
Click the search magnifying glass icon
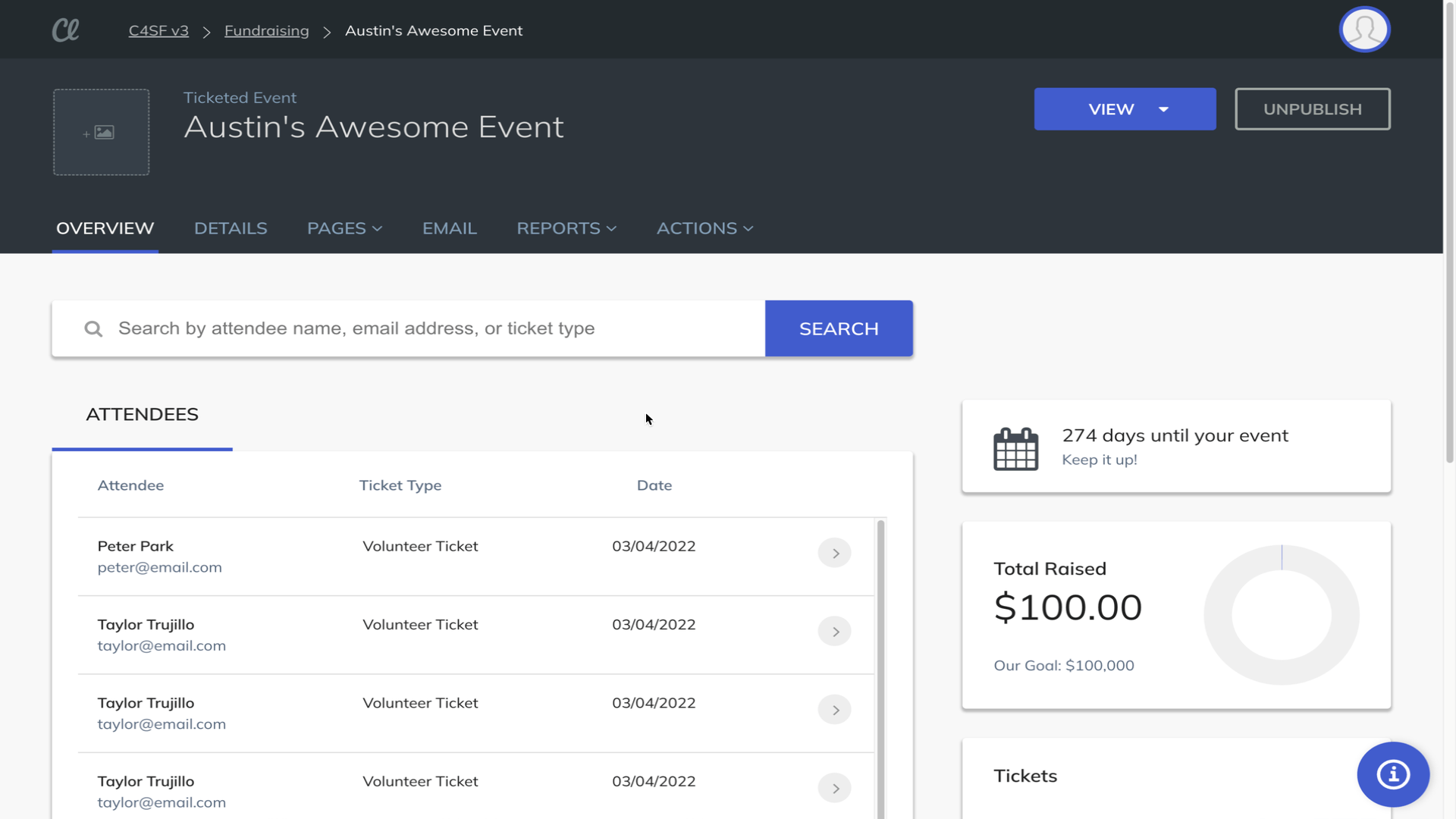(94, 328)
